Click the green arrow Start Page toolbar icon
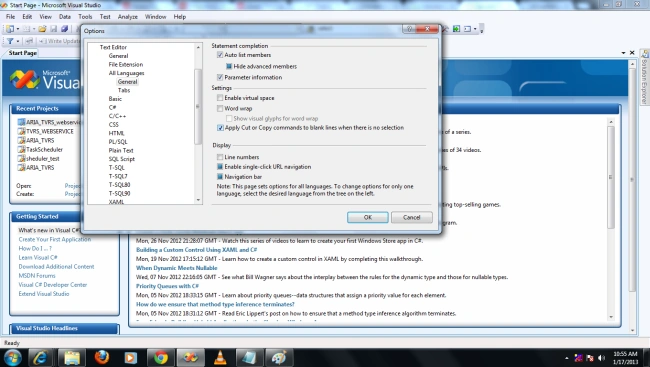The width and height of the screenshot is (650, 367). click(x=456, y=29)
